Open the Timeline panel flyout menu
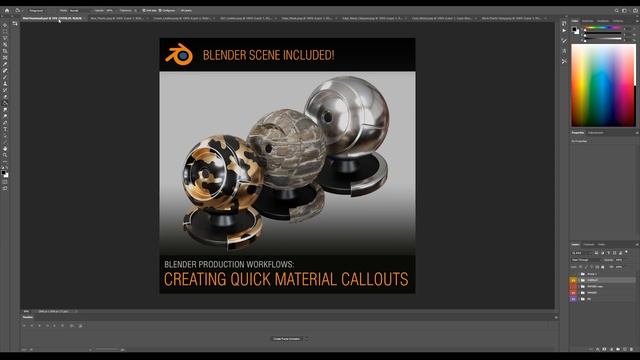The image size is (640, 360). pos(556,317)
